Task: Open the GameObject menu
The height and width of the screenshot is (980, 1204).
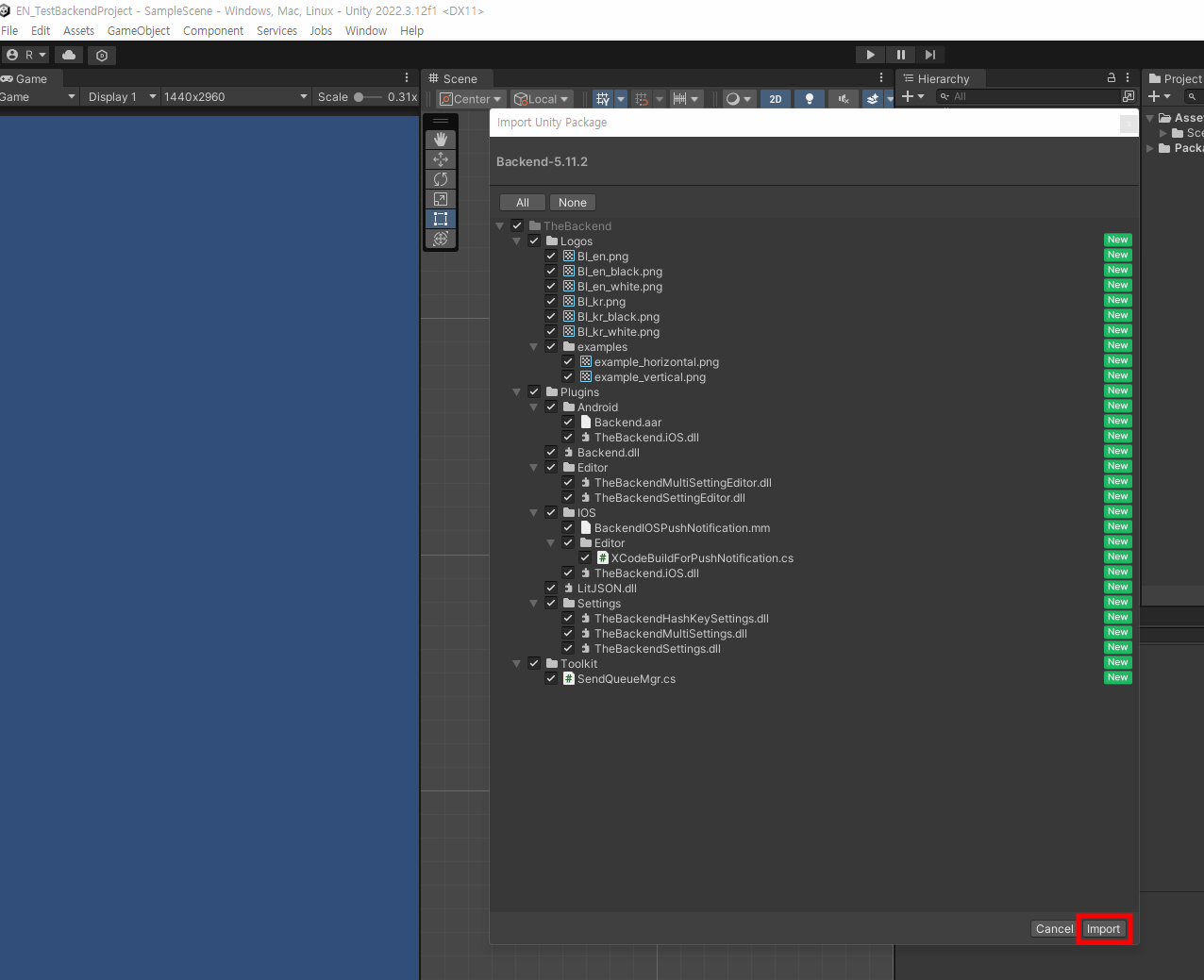Action: point(139,30)
